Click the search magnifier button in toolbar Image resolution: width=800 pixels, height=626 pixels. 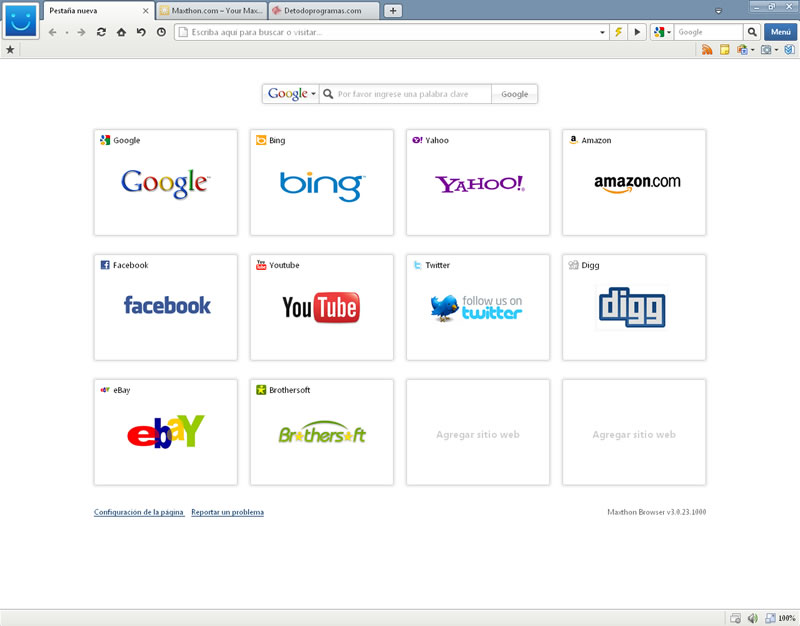click(x=752, y=32)
